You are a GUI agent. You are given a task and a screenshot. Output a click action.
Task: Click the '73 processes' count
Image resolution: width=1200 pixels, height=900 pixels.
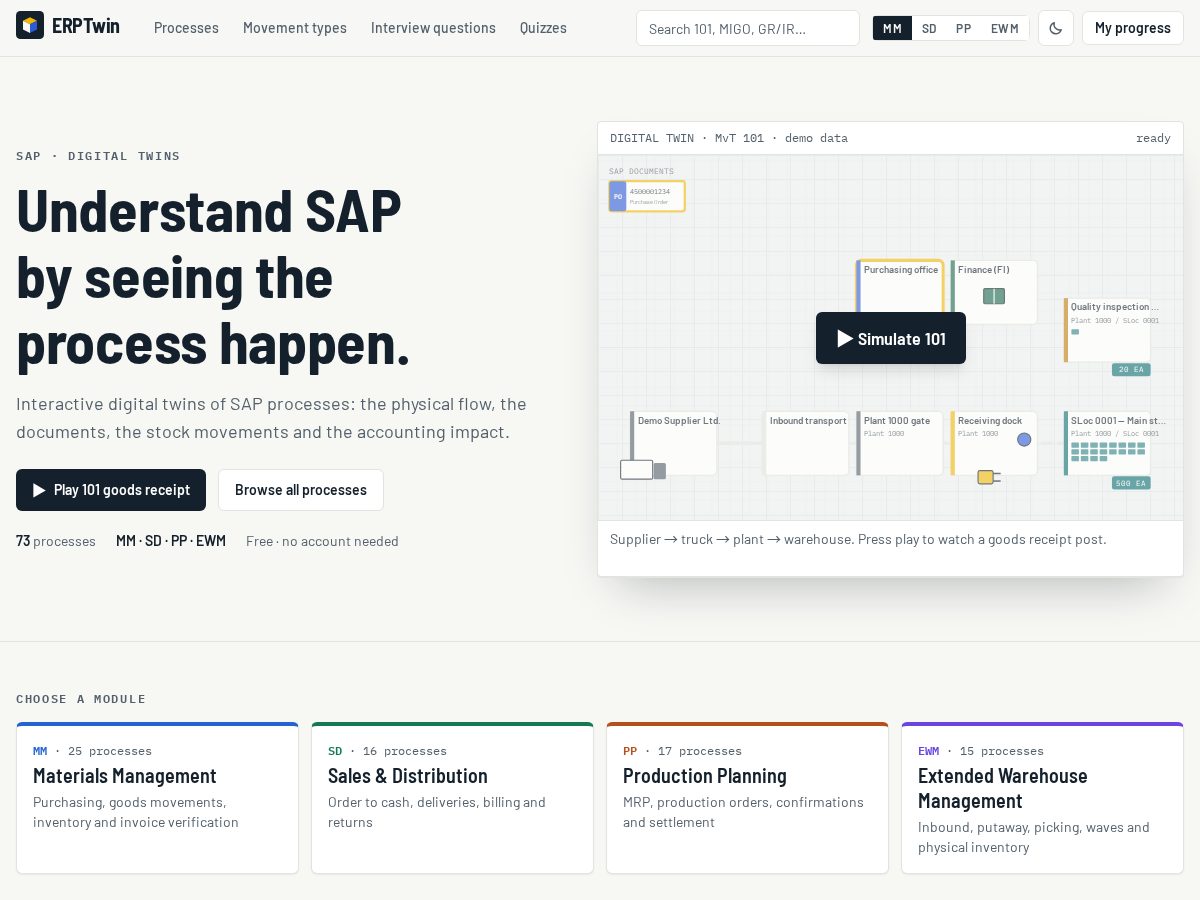pyautogui.click(x=56, y=541)
